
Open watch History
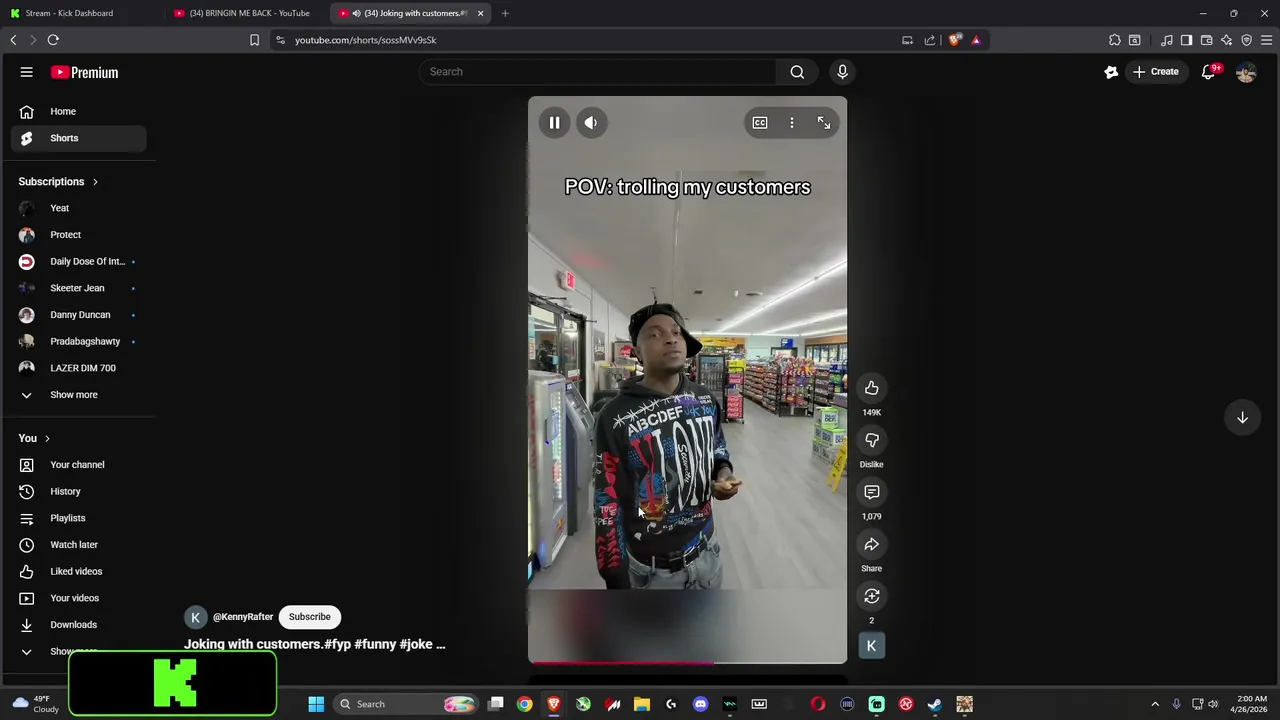tap(79, 492)
